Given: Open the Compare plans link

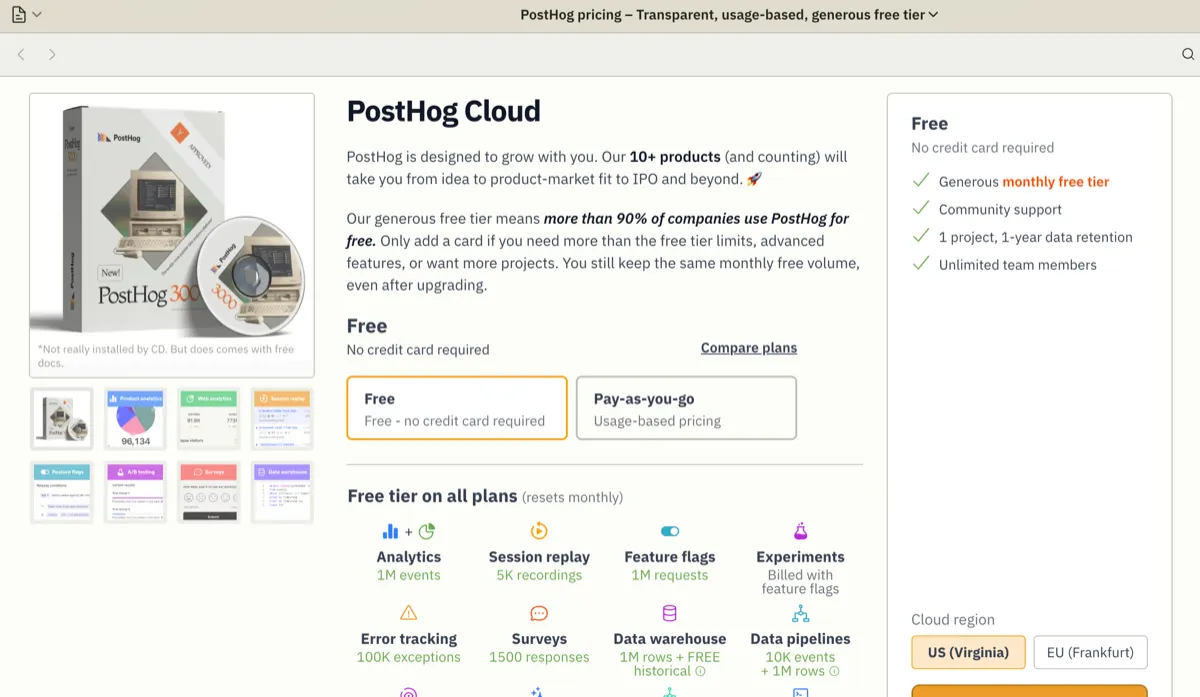Looking at the screenshot, I should [748, 347].
